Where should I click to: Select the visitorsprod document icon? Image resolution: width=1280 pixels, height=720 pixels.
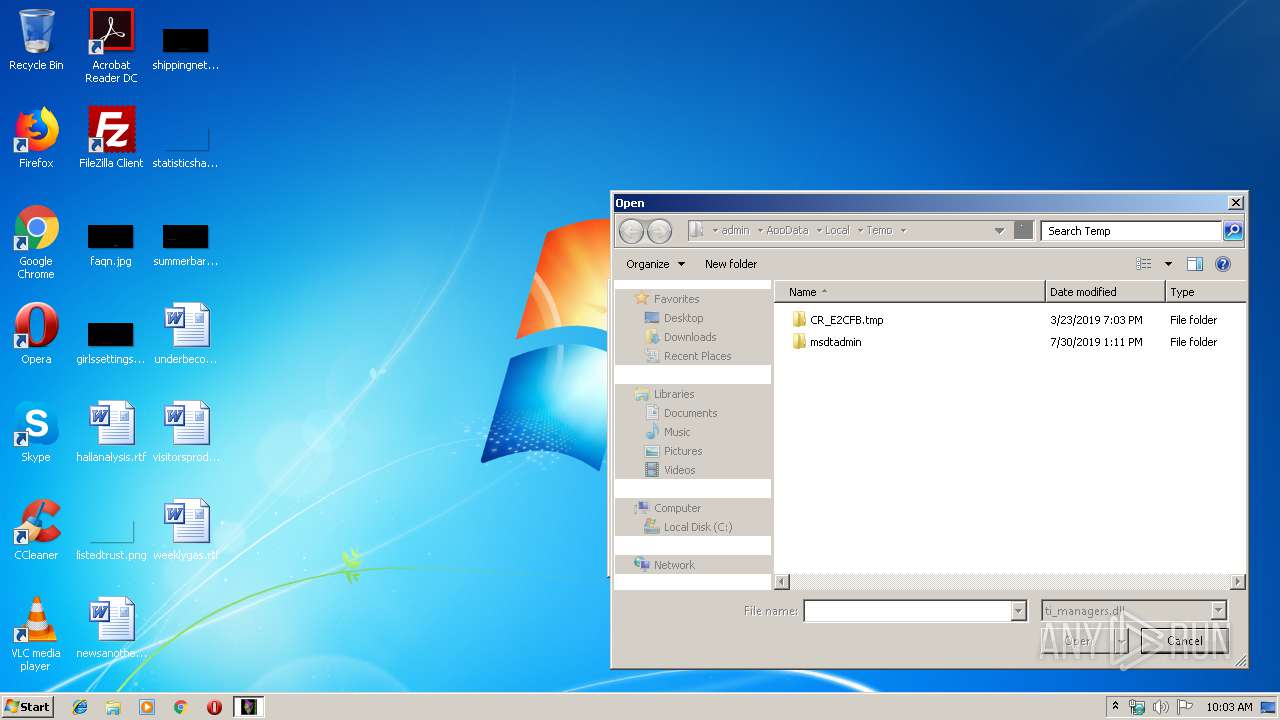click(x=186, y=432)
